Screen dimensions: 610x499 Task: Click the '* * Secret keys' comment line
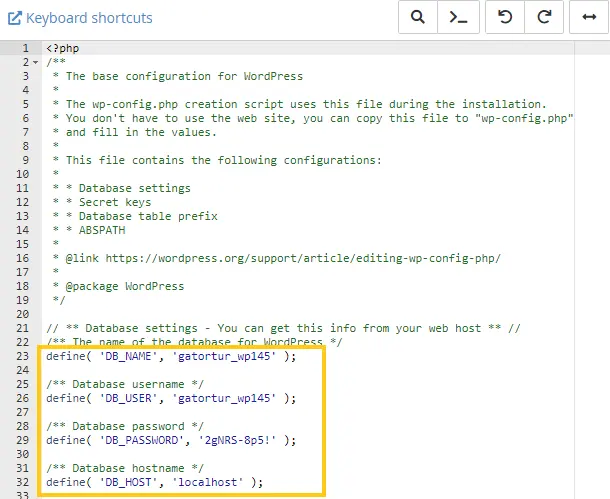click(102, 202)
